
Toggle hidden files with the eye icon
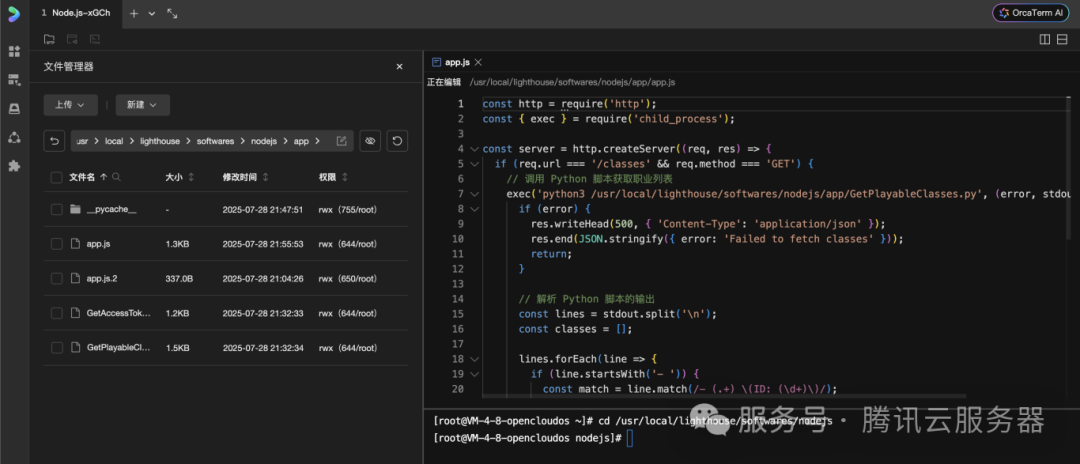370,141
